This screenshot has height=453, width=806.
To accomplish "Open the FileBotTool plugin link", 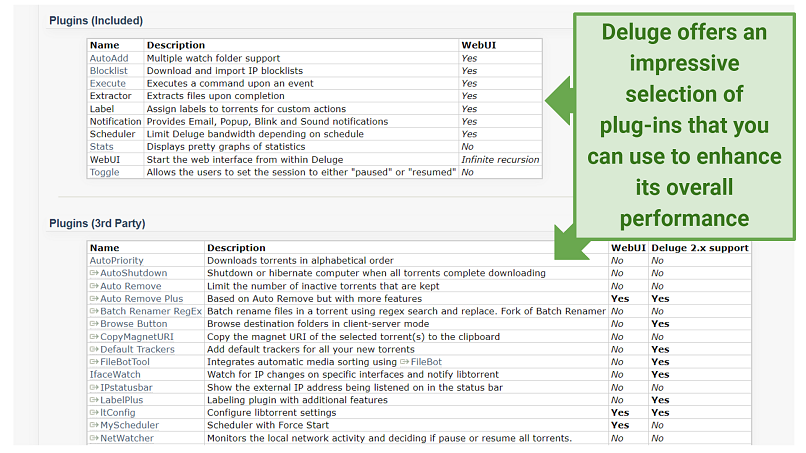I will 125,362.
